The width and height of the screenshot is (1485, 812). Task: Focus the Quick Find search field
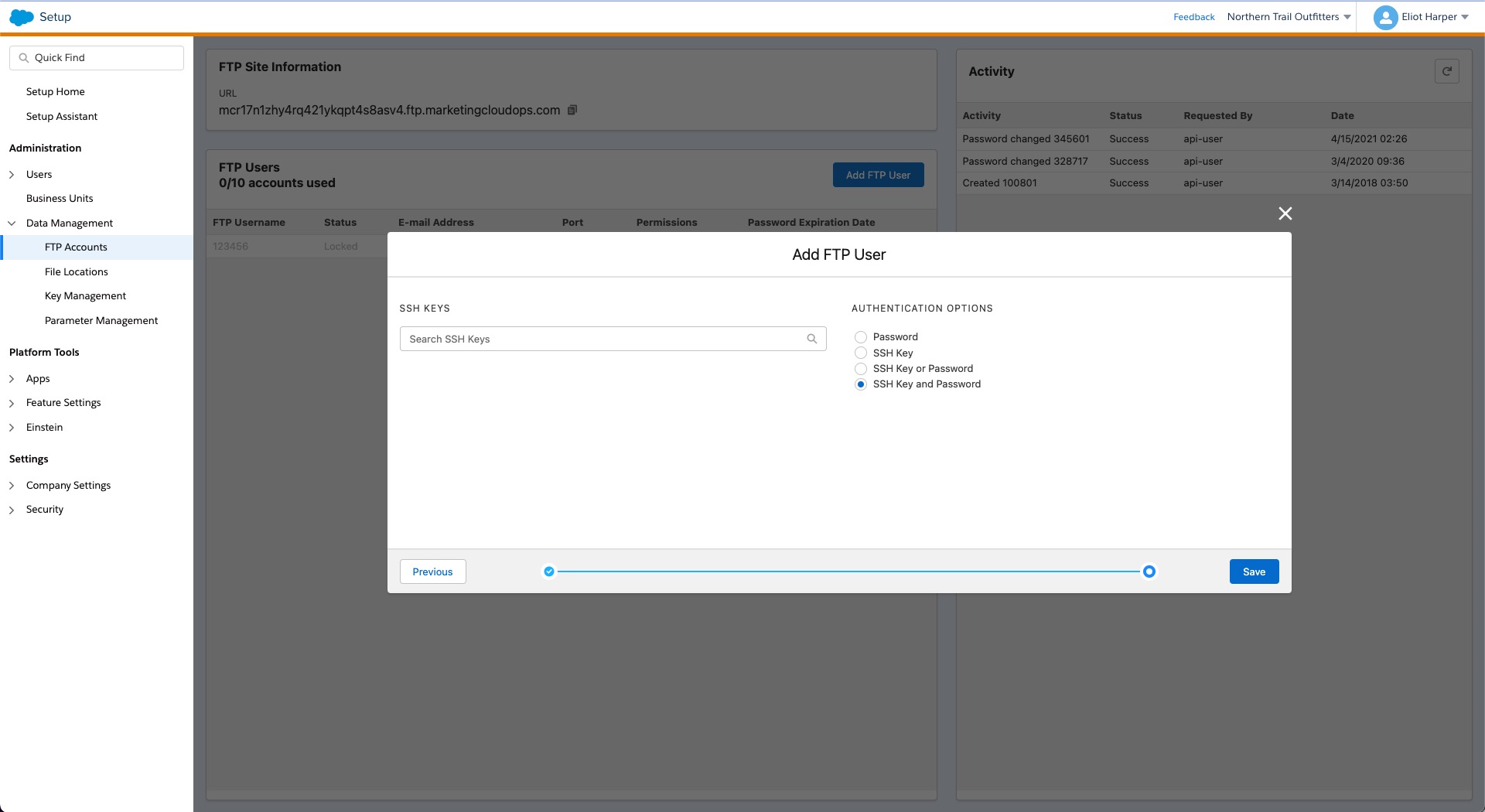(x=97, y=58)
